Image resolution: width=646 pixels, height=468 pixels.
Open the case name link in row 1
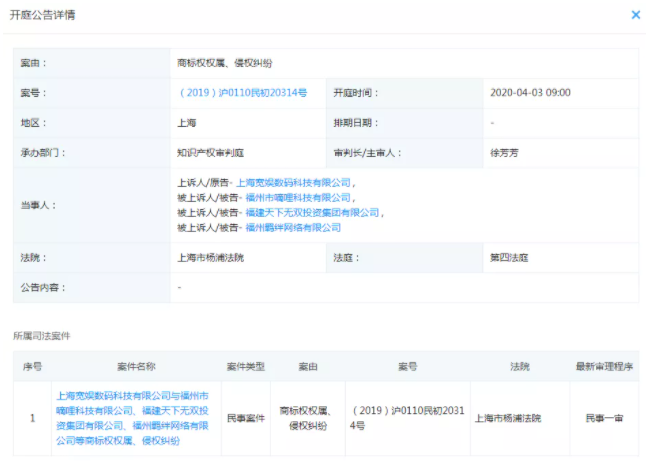tap(132, 418)
